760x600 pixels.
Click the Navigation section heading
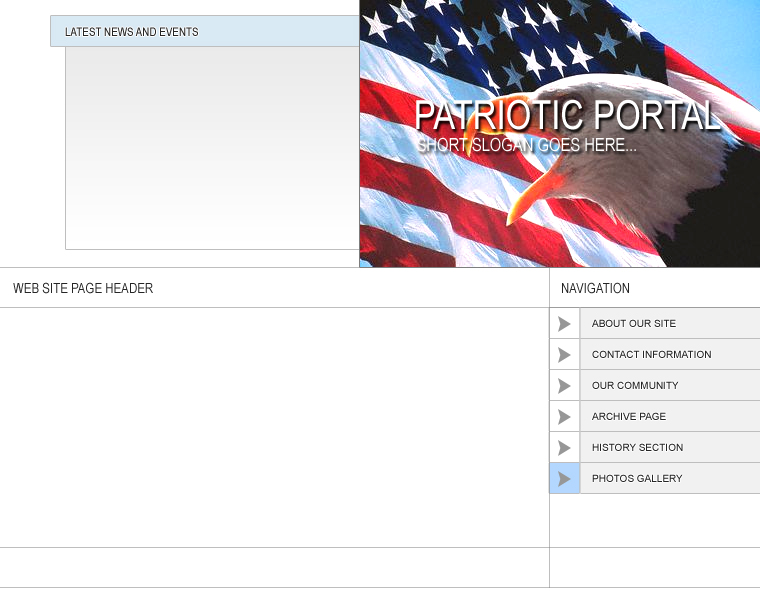[595, 289]
